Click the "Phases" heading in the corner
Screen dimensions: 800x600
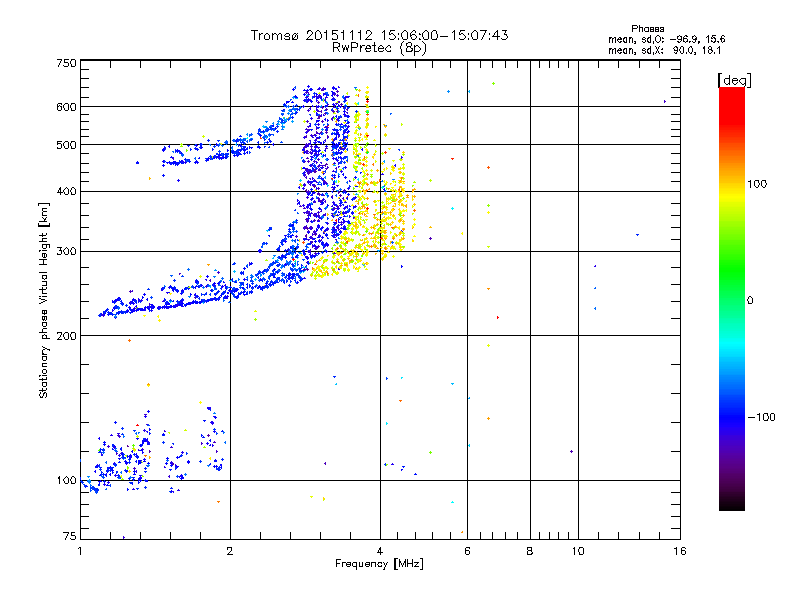647,29
